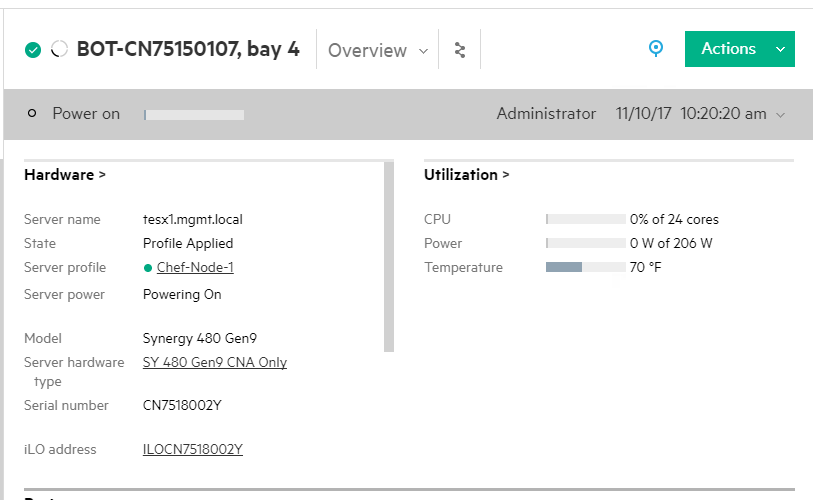813x500 pixels.
Task: Click the Temperature gauge bar
Action: point(585,267)
